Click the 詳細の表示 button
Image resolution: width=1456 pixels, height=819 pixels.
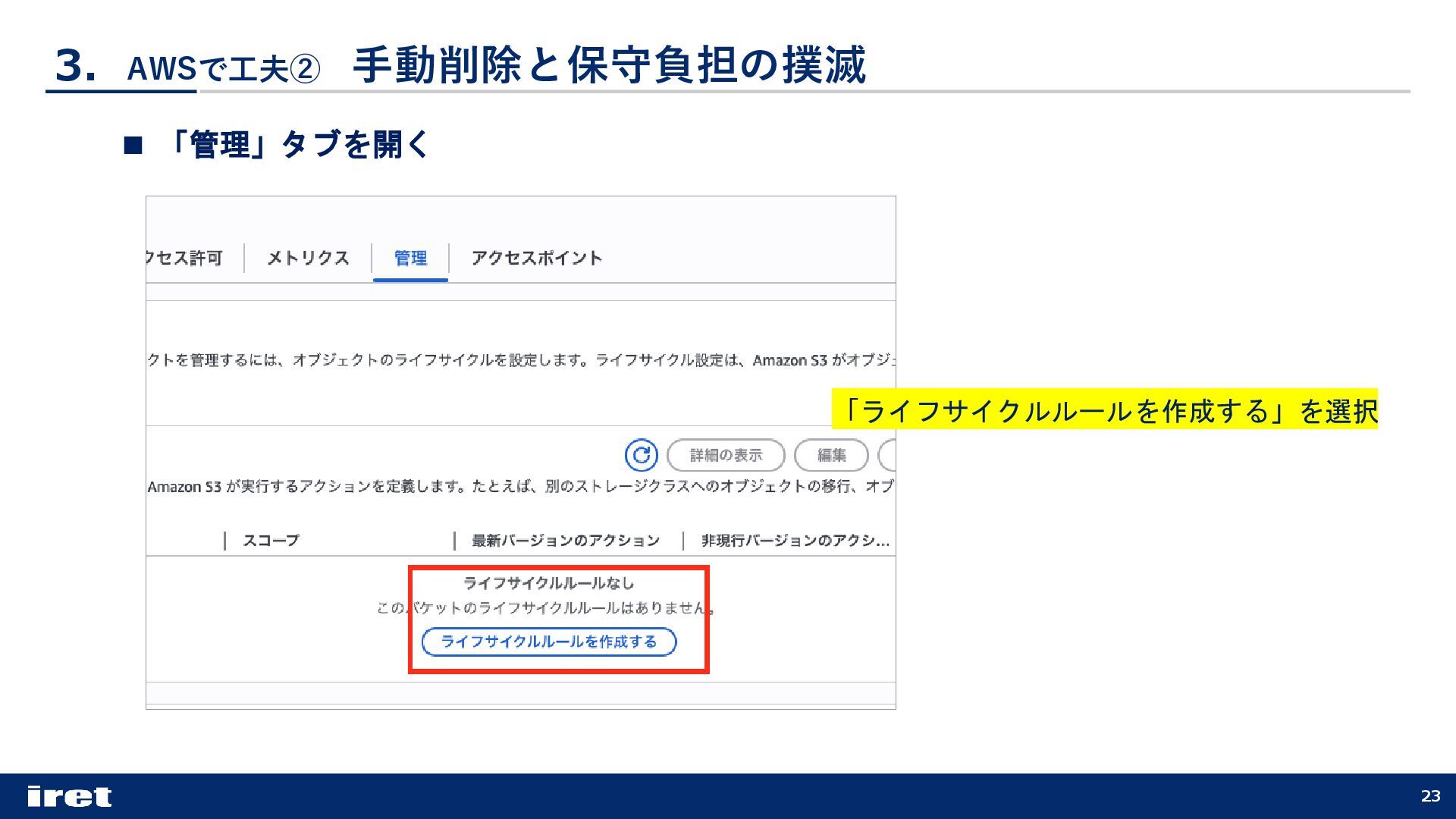tap(726, 455)
